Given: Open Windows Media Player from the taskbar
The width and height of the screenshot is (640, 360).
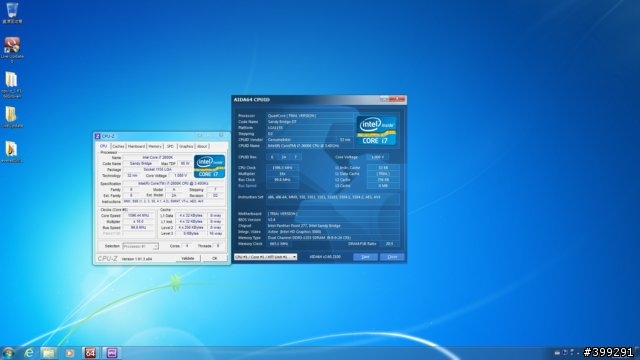Looking at the screenshot, I should [70, 353].
